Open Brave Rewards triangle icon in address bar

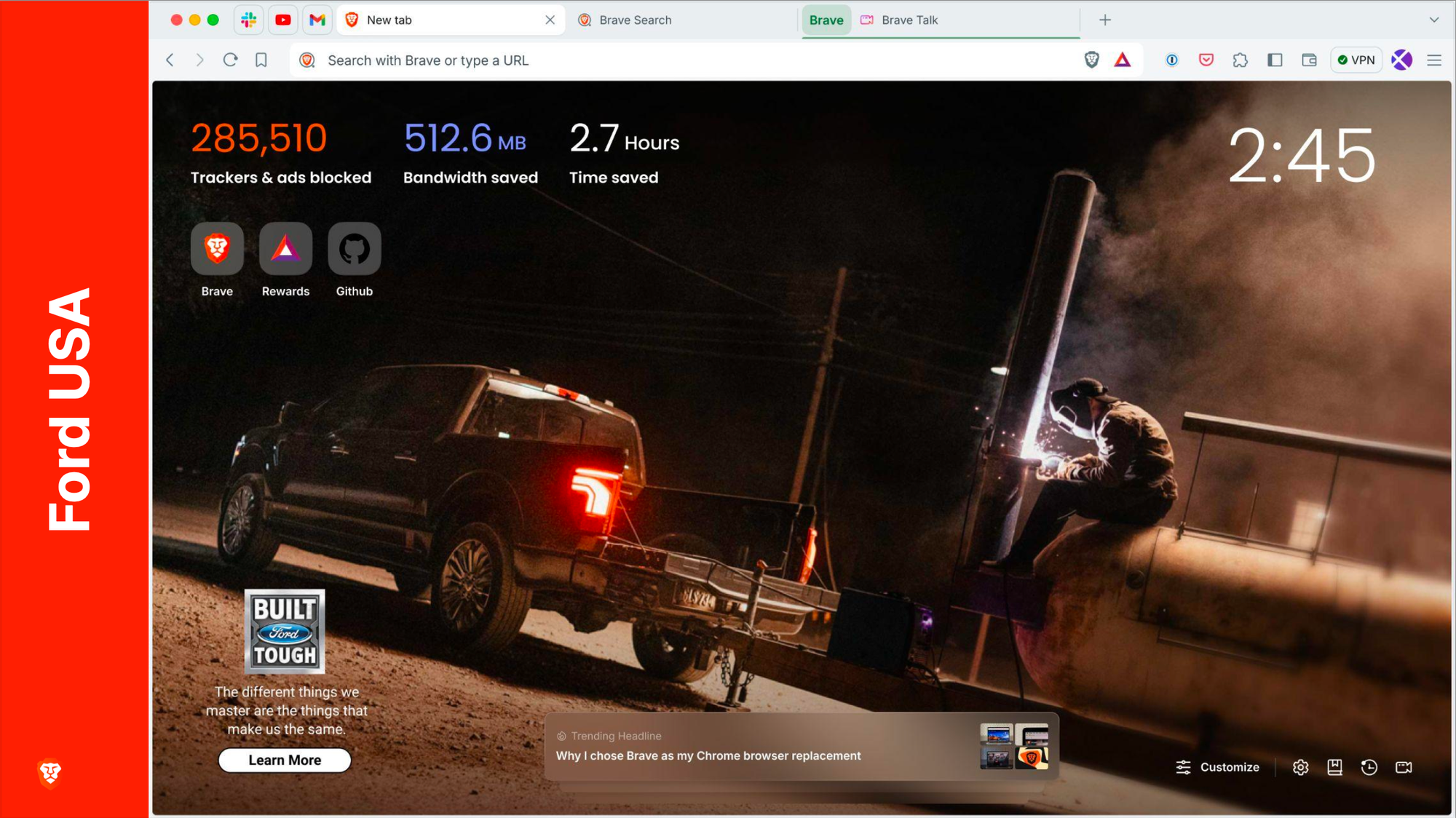[1123, 60]
